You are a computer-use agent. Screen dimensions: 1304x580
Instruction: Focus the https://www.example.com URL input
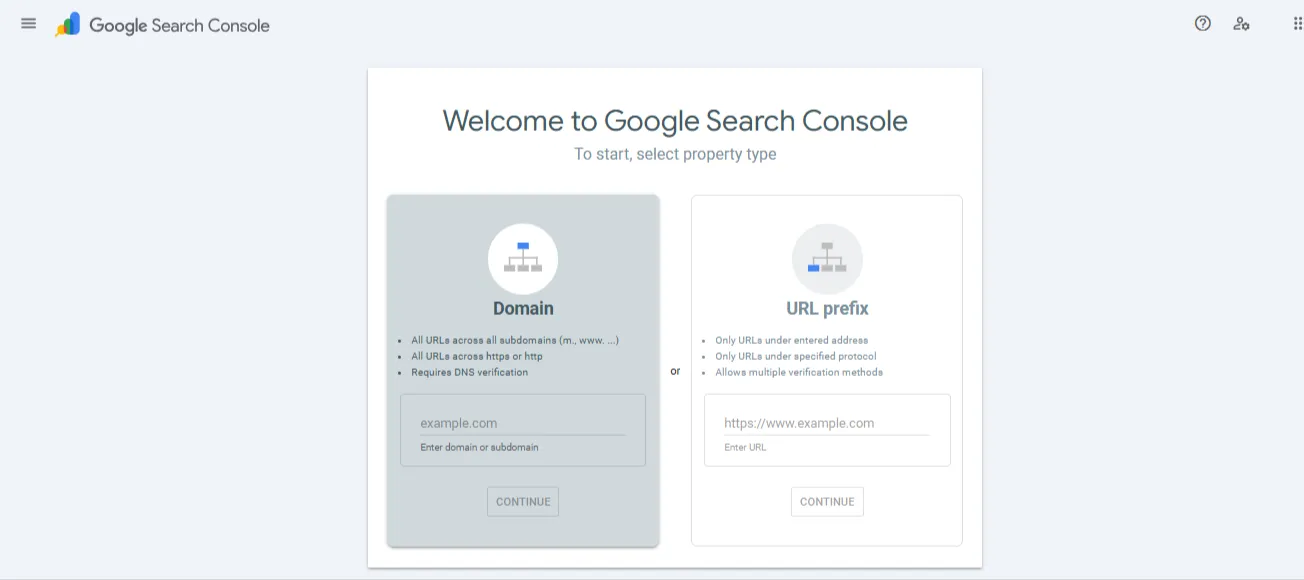point(827,422)
